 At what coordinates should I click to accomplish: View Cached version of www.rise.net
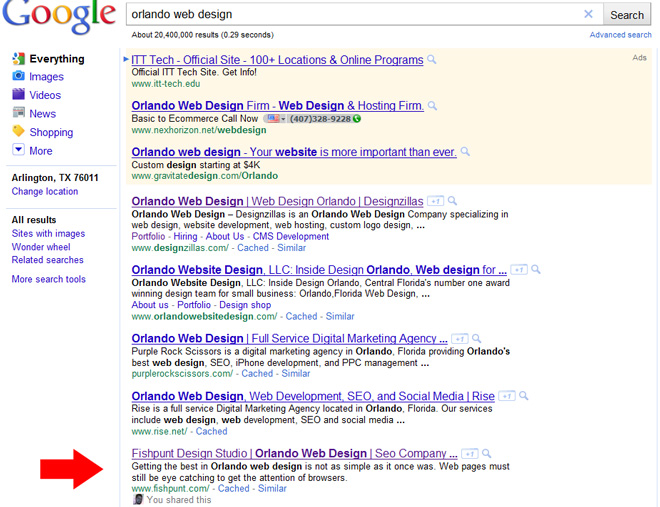coord(211,431)
